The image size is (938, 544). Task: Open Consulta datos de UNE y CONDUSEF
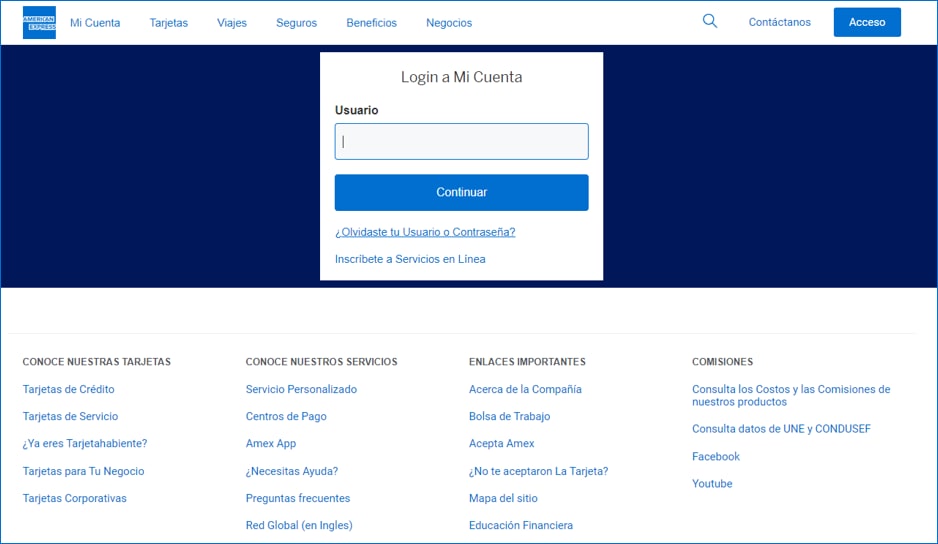(x=781, y=429)
